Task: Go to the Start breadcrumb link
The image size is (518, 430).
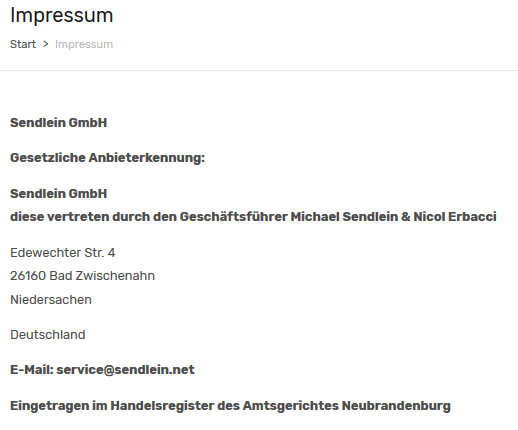Action: 23,44
